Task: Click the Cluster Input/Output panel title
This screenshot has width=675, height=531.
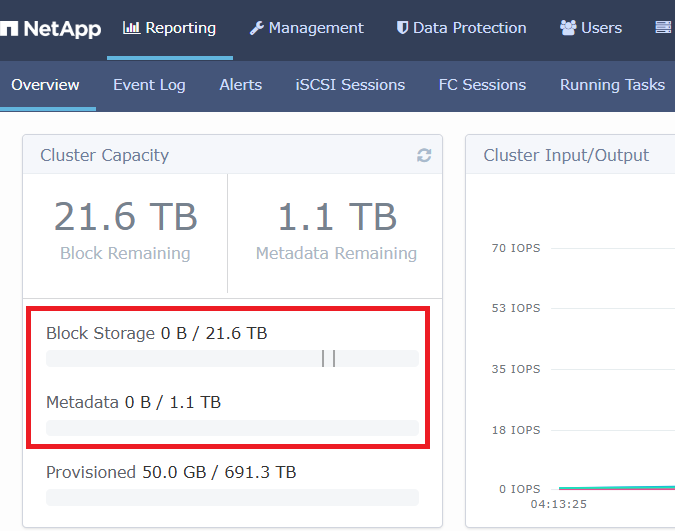Action: click(x=566, y=155)
